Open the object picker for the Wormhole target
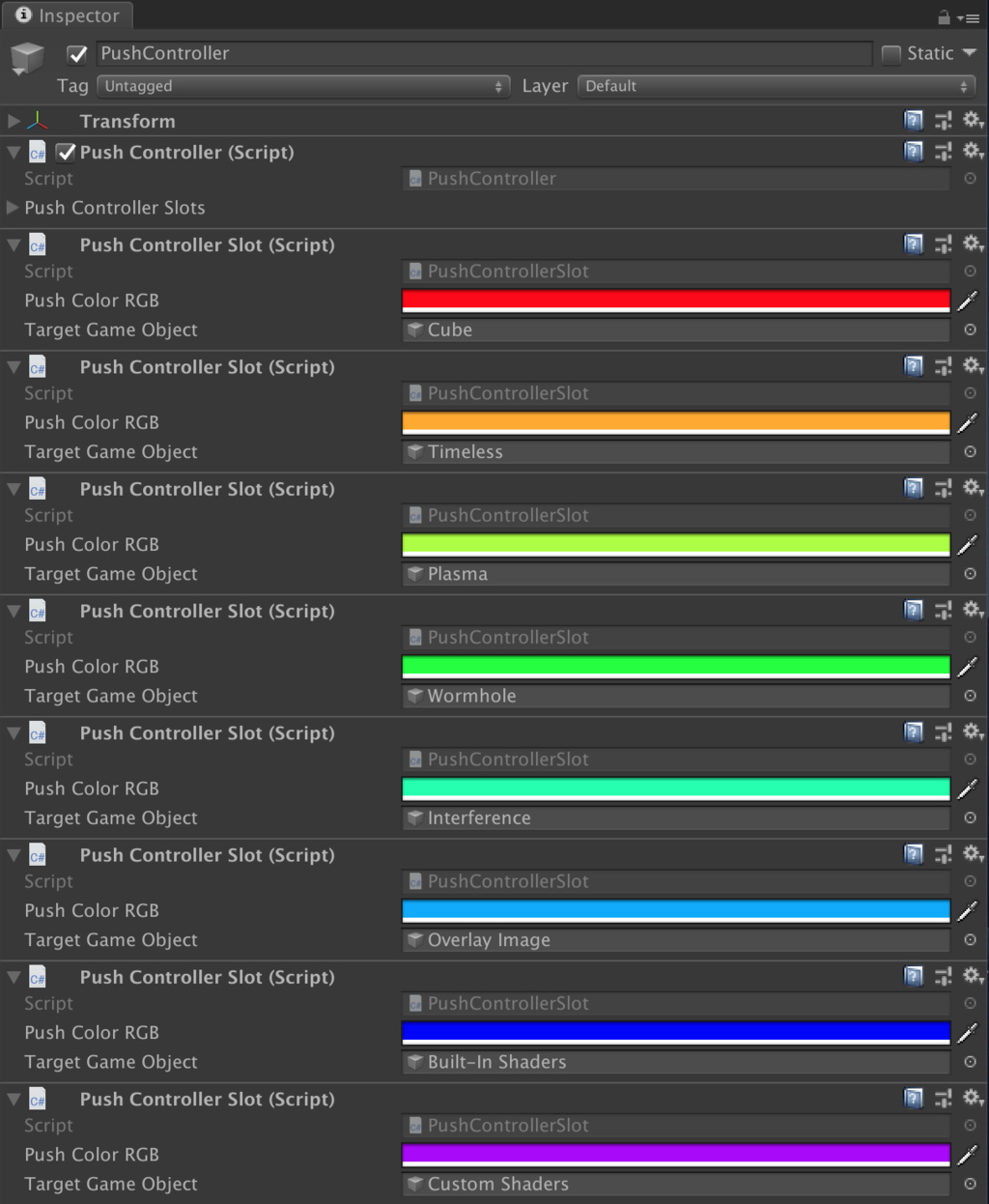This screenshot has height=1204, width=989. [970, 696]
